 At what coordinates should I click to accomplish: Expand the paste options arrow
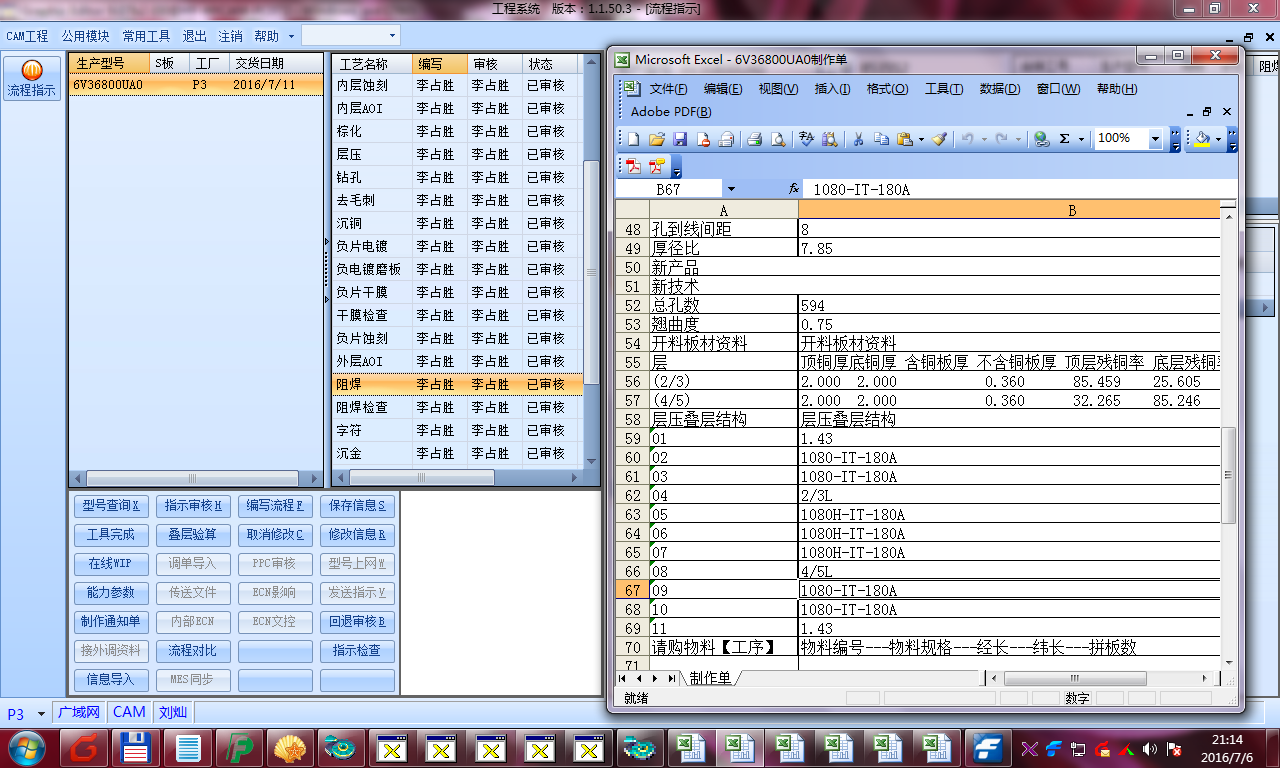tap(921, 139)
